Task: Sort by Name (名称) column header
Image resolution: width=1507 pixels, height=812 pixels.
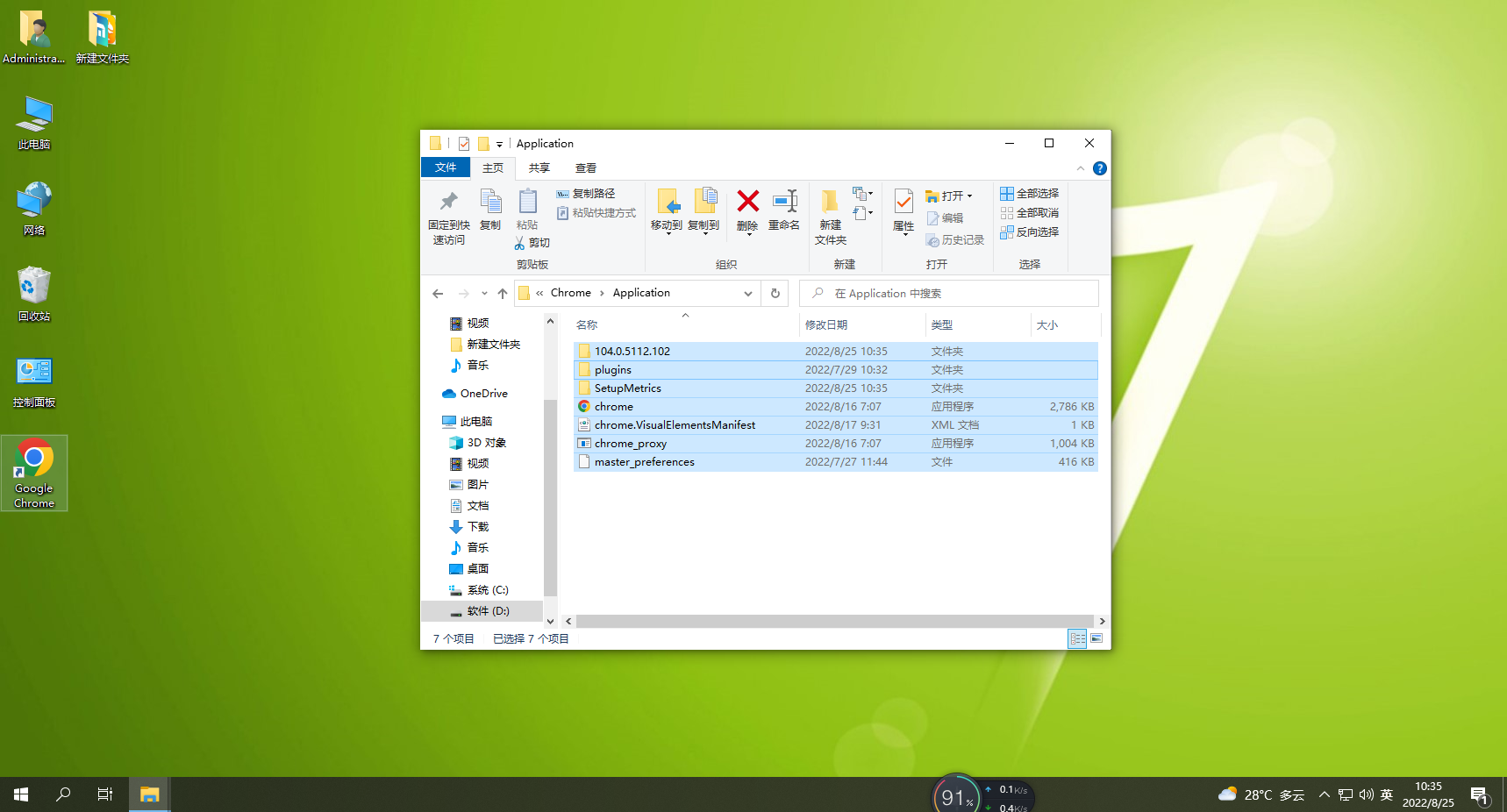Action: 685,325
